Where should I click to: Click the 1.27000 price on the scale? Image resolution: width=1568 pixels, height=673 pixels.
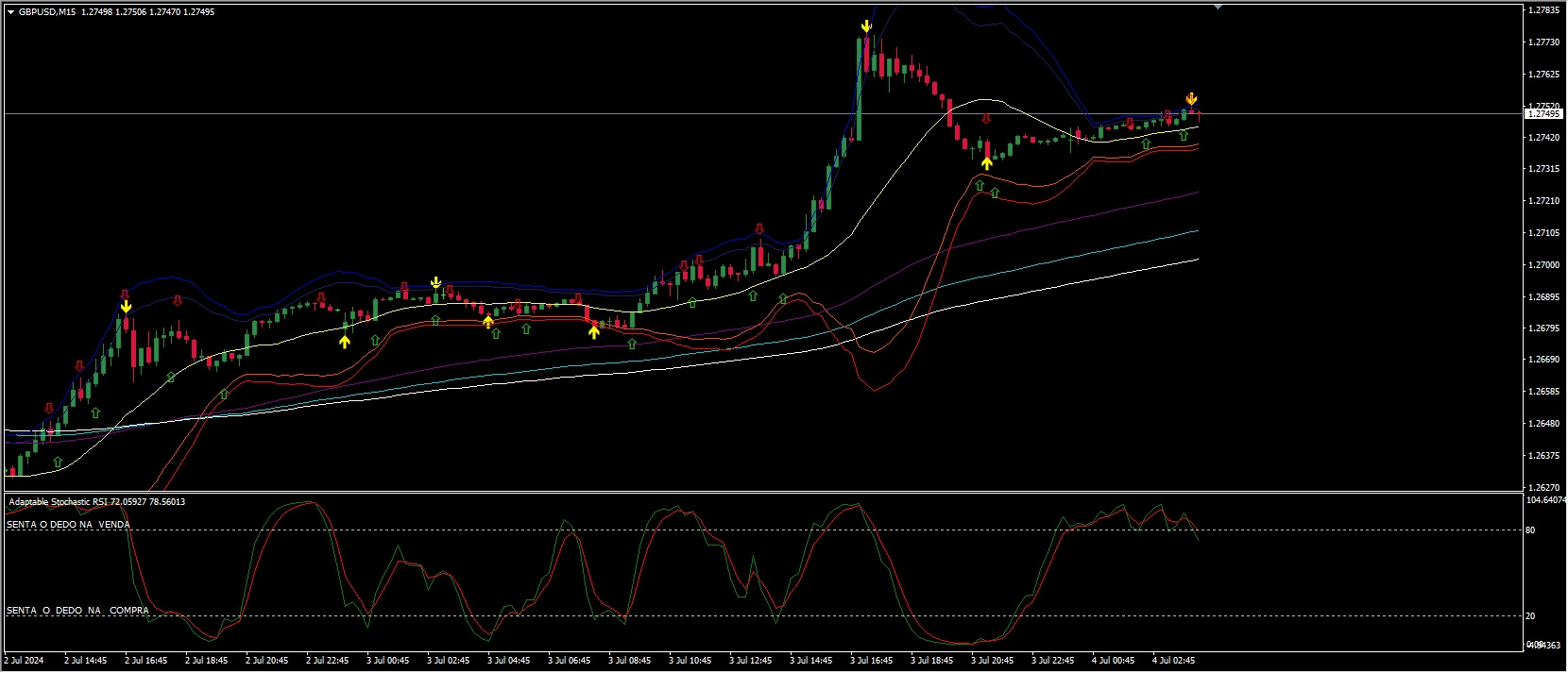1543,265
